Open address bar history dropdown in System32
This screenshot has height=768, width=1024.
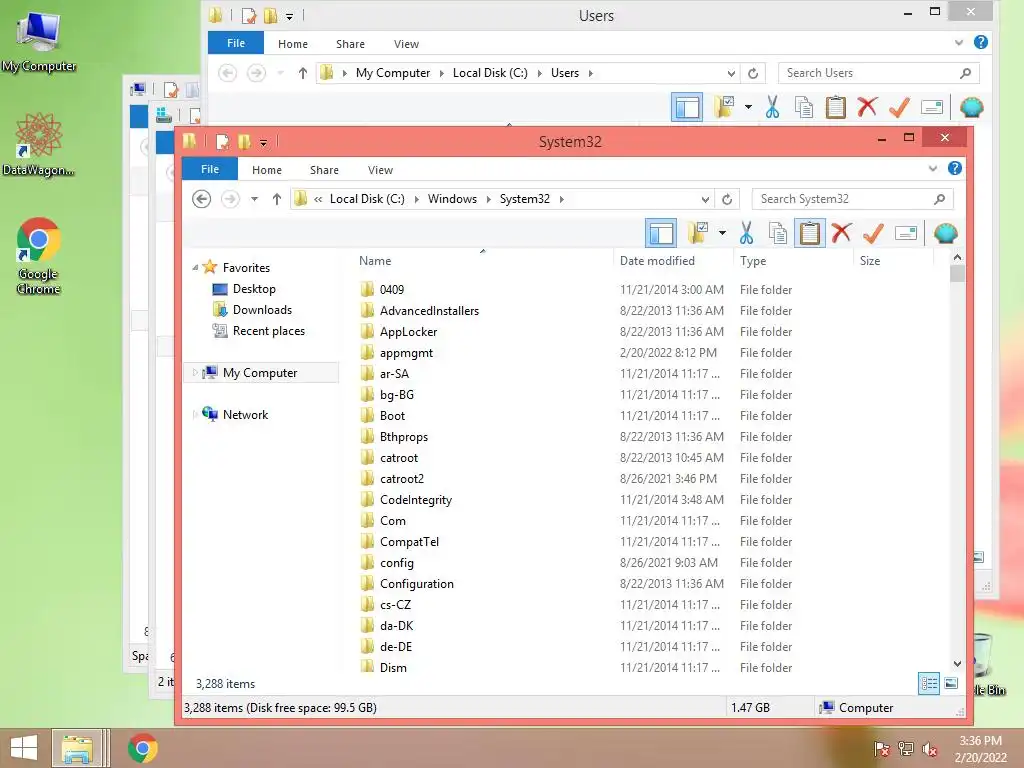tap(705, 199)
